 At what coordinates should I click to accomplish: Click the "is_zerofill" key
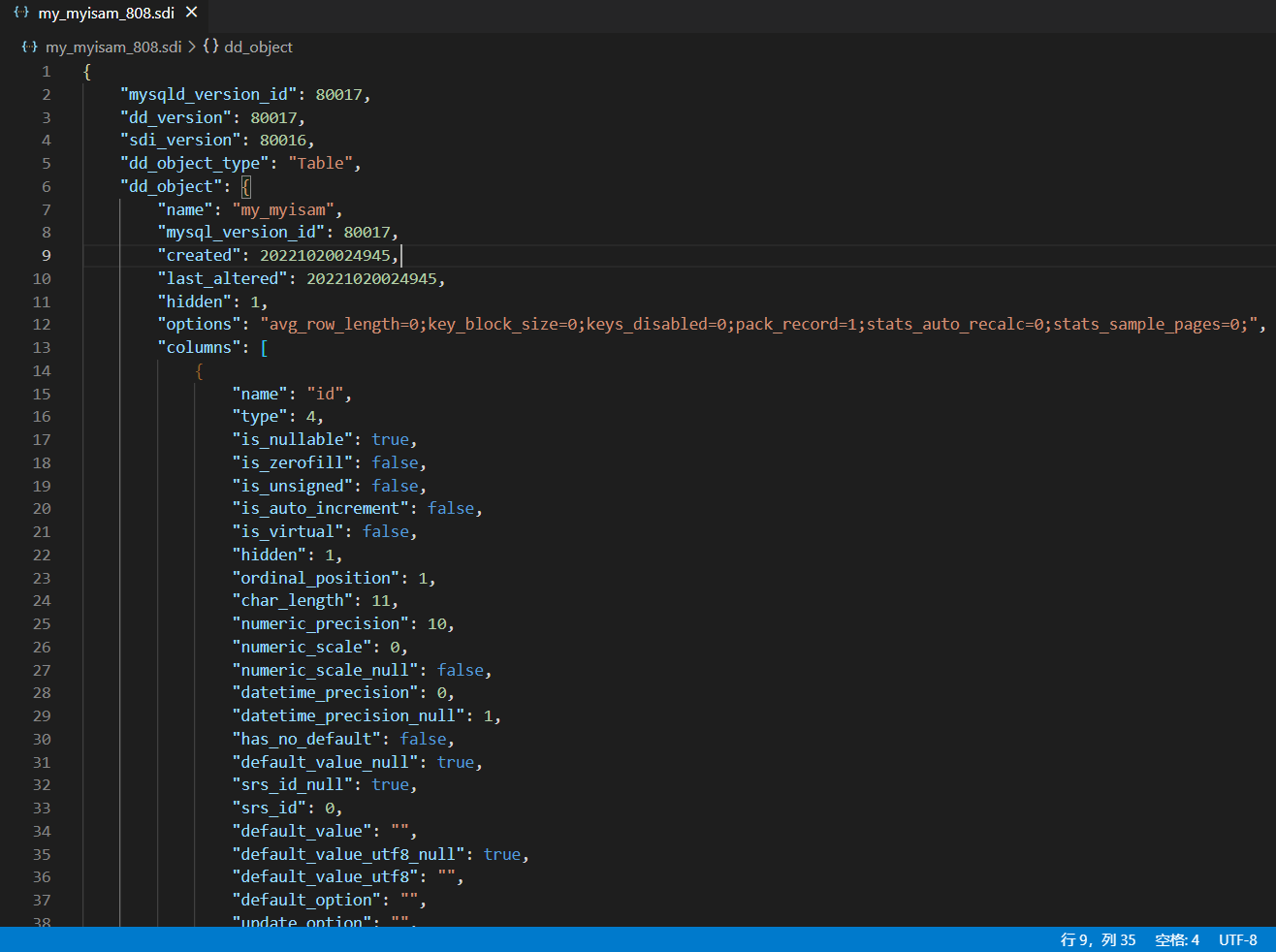tap(293, 463)
